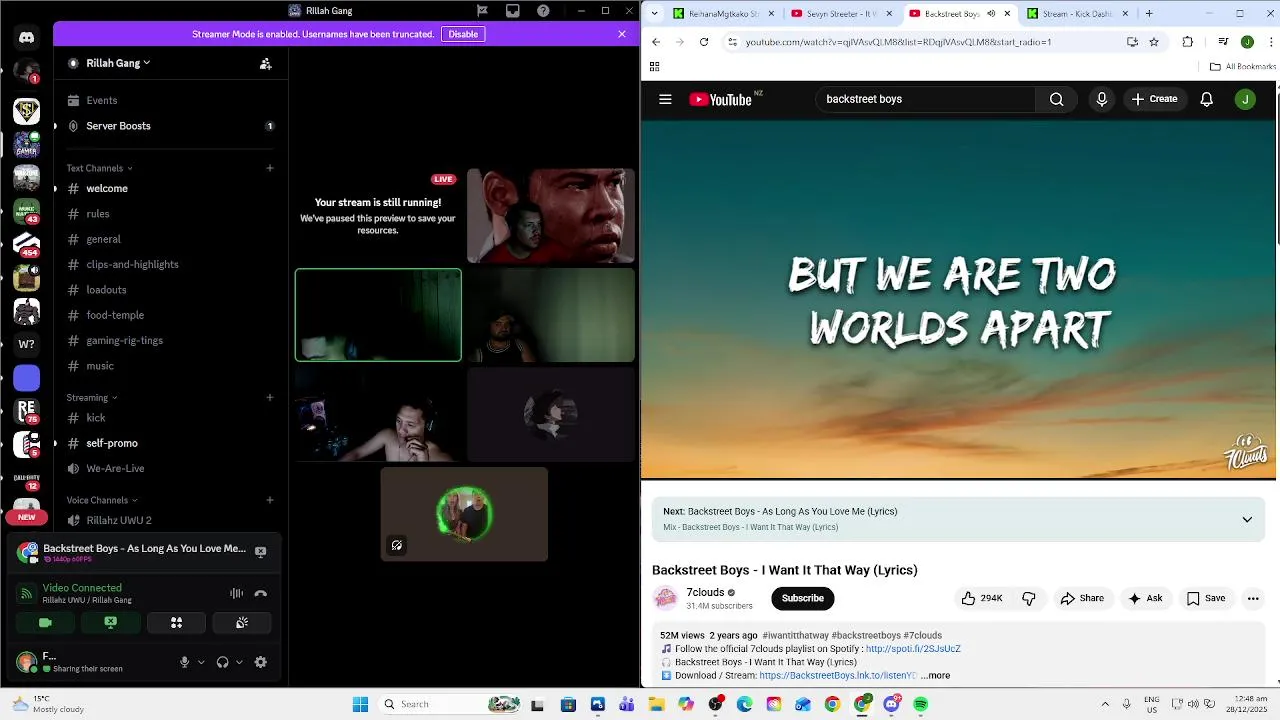
Task: Mute the Backstreet Boys tab audio
Action: [991, 14]
